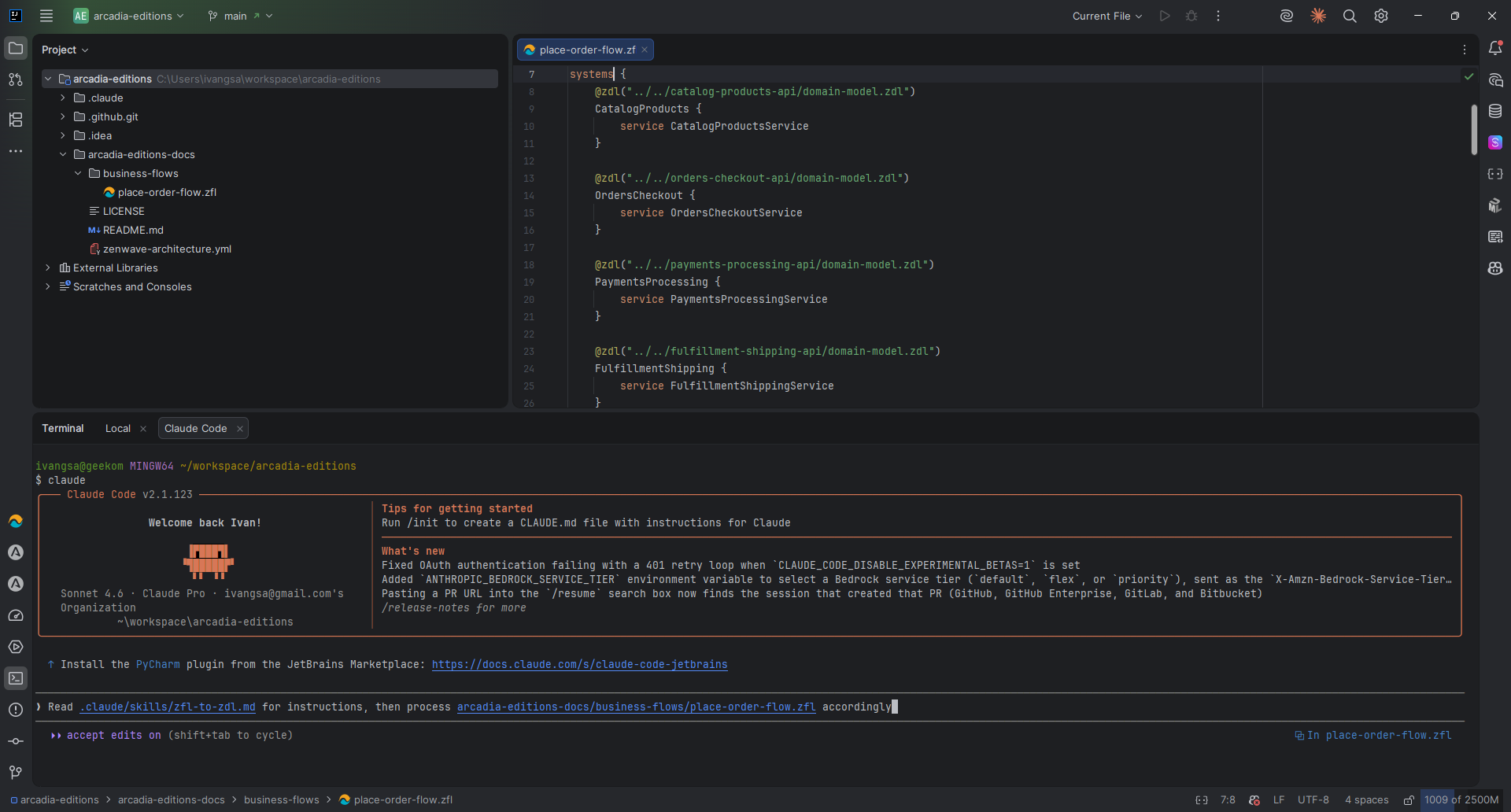Screen dimensions: 1511x812
Task: Show more tool windows ellipsis
Action: click(x=16, y=151)
